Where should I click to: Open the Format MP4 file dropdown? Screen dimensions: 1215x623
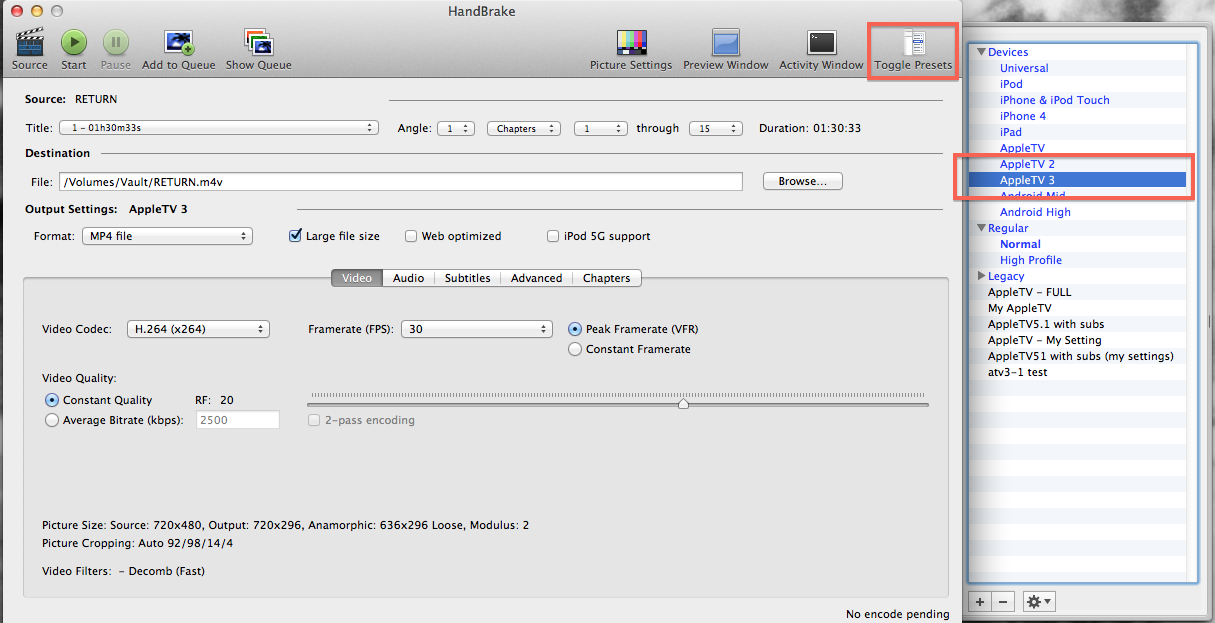[167, 236]
